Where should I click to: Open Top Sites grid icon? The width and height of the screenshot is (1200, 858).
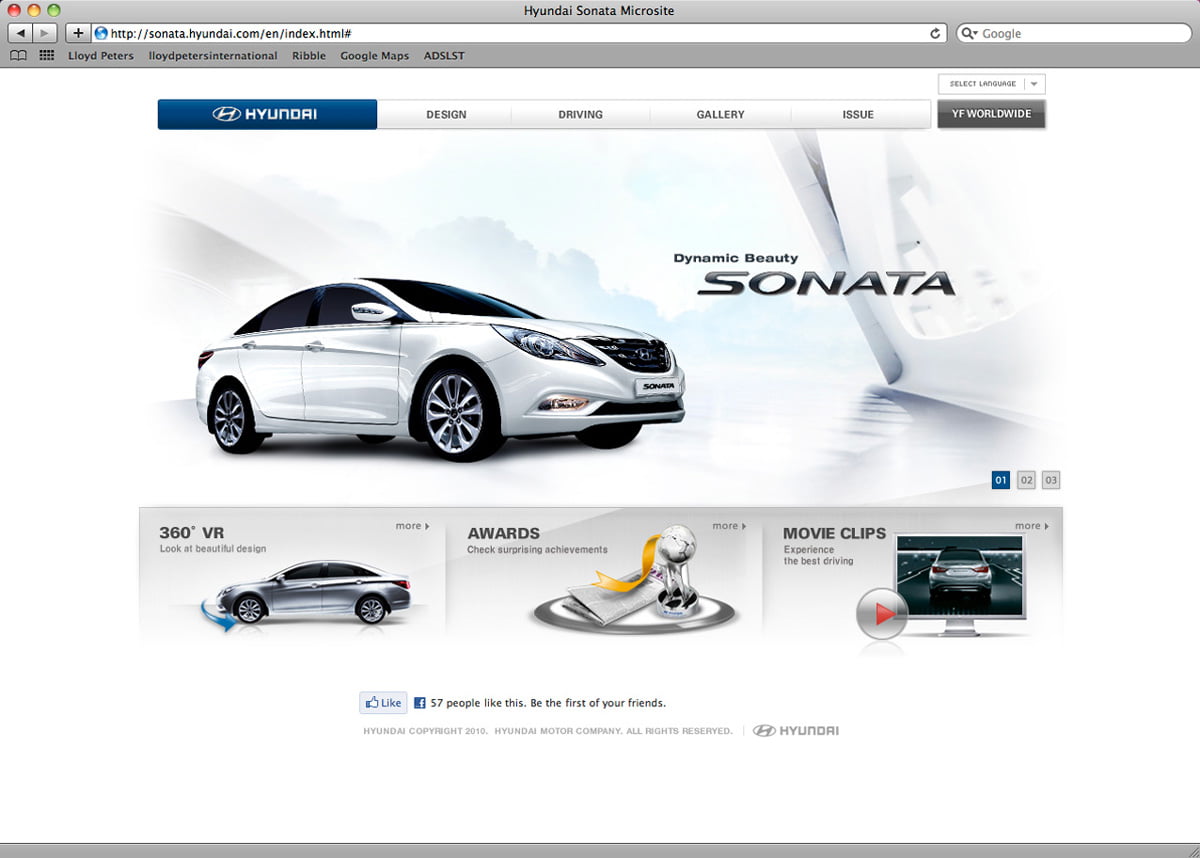tap(46, 56)
